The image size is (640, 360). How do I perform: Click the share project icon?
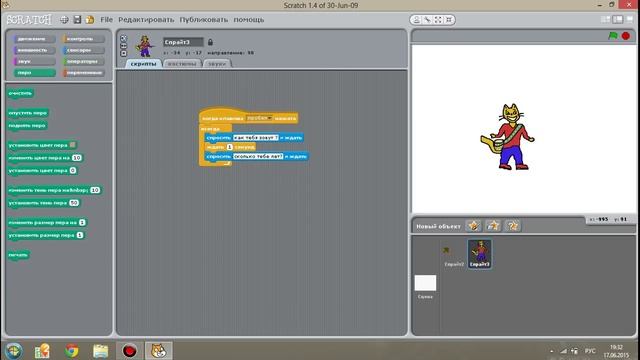90,20
